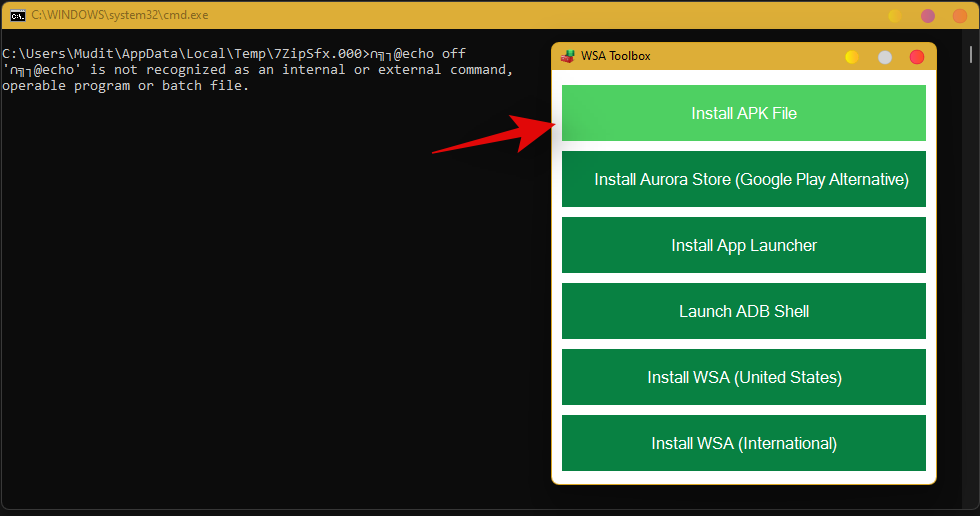
Task: Maximize WSA Toolbox using the gray button
Action: pos(885,57)
